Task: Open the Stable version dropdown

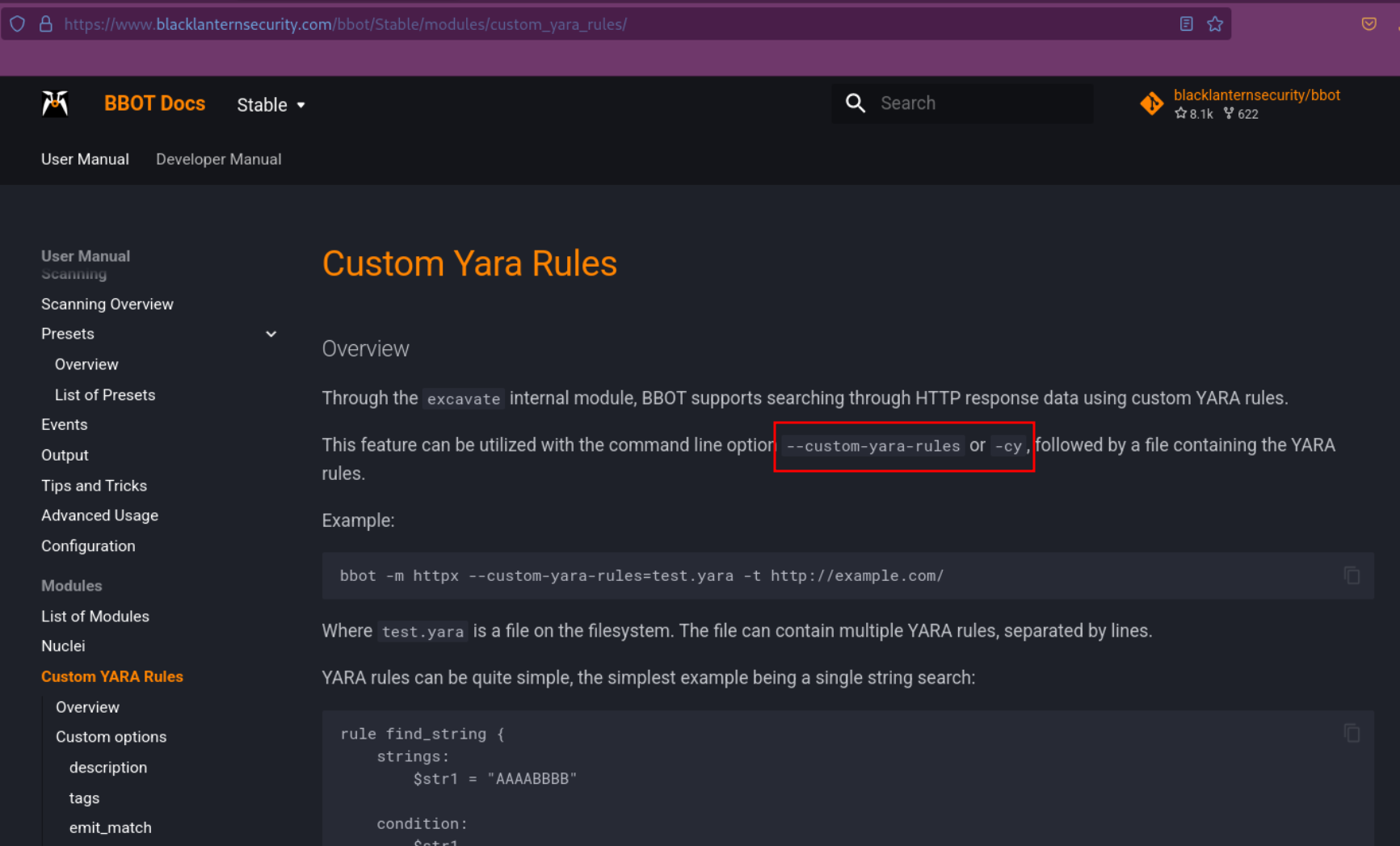Action: click(x=271, y=105)
